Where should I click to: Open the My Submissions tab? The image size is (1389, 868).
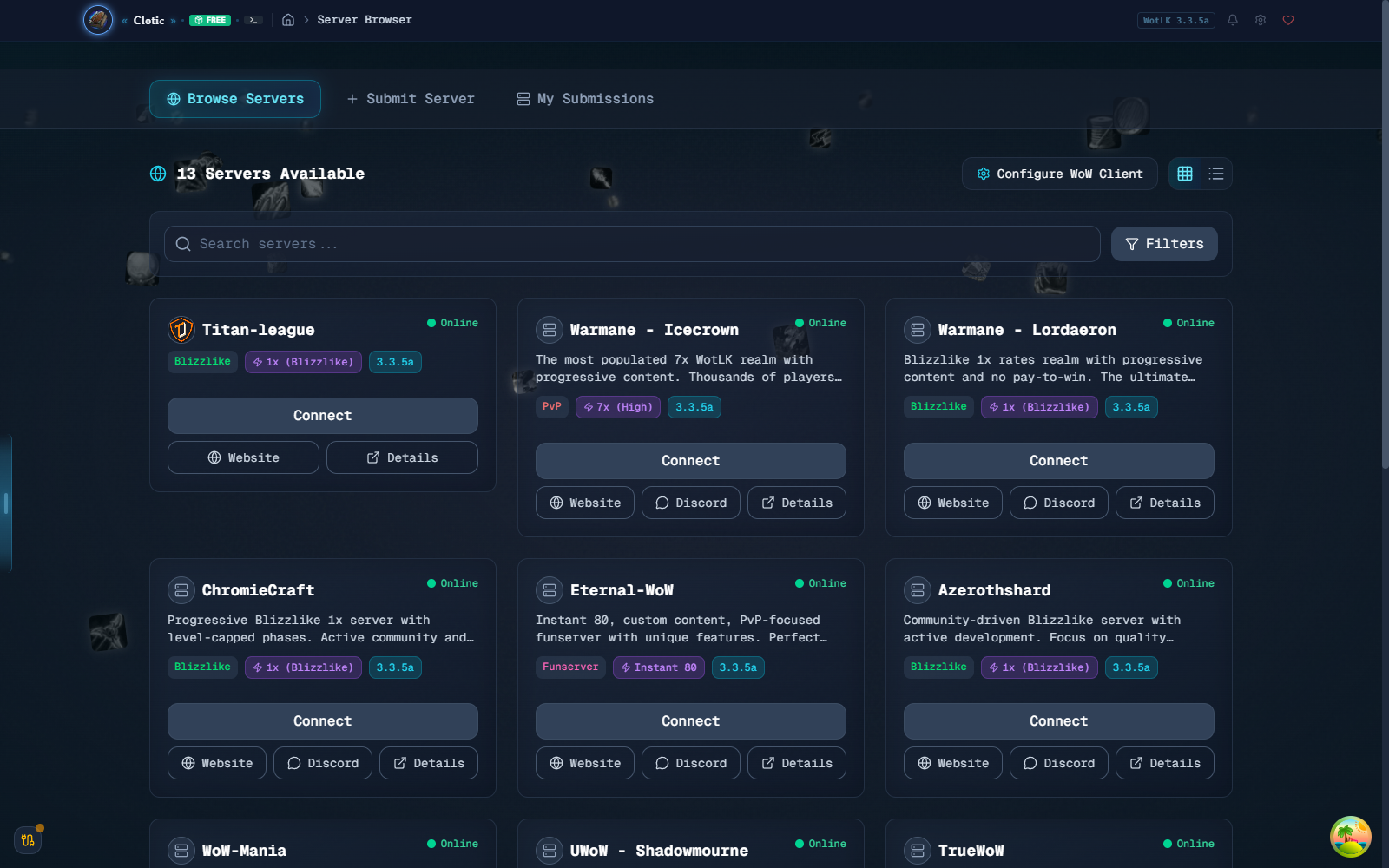click(584, 98)
